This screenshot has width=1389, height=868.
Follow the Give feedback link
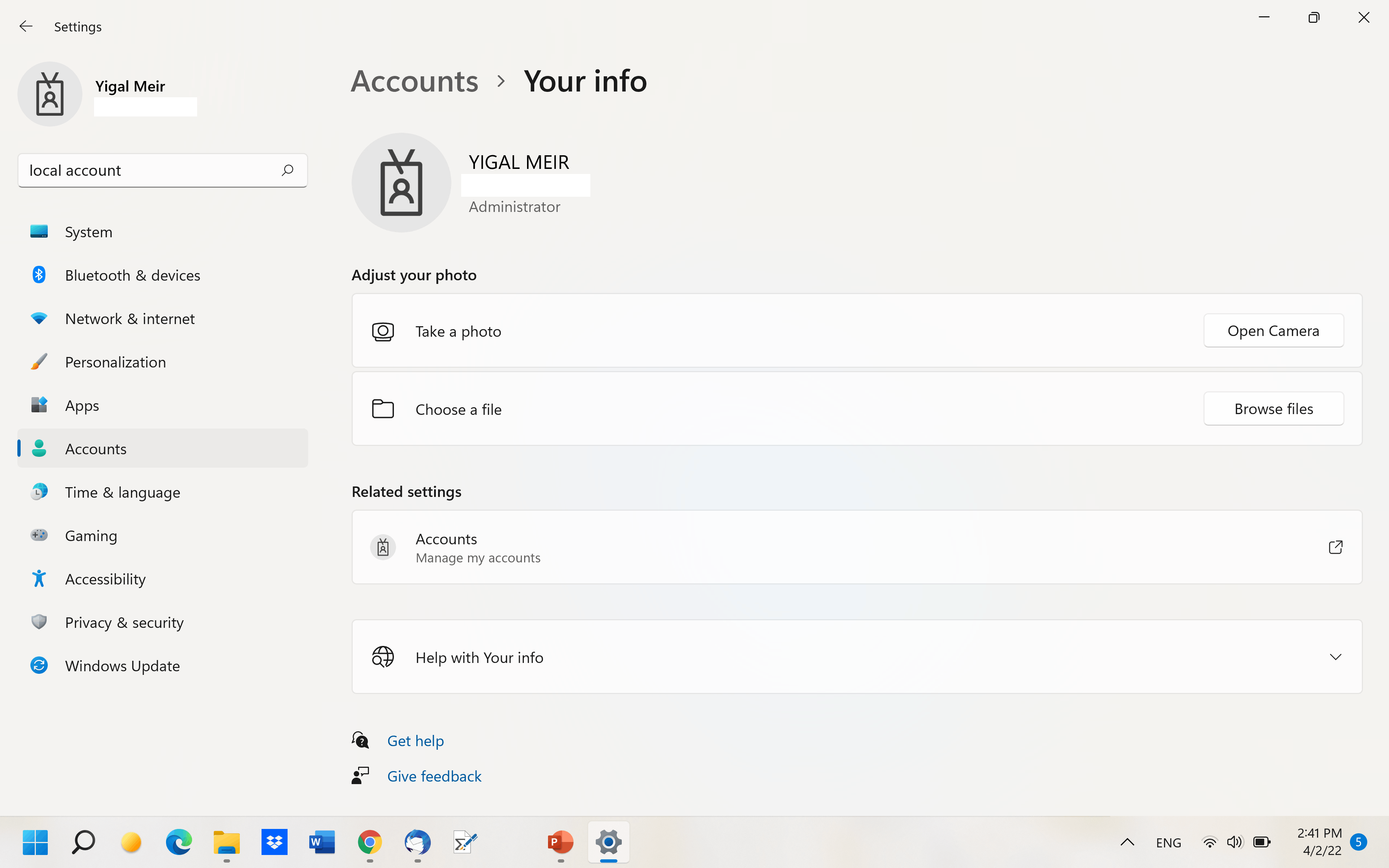pos(434,776)
